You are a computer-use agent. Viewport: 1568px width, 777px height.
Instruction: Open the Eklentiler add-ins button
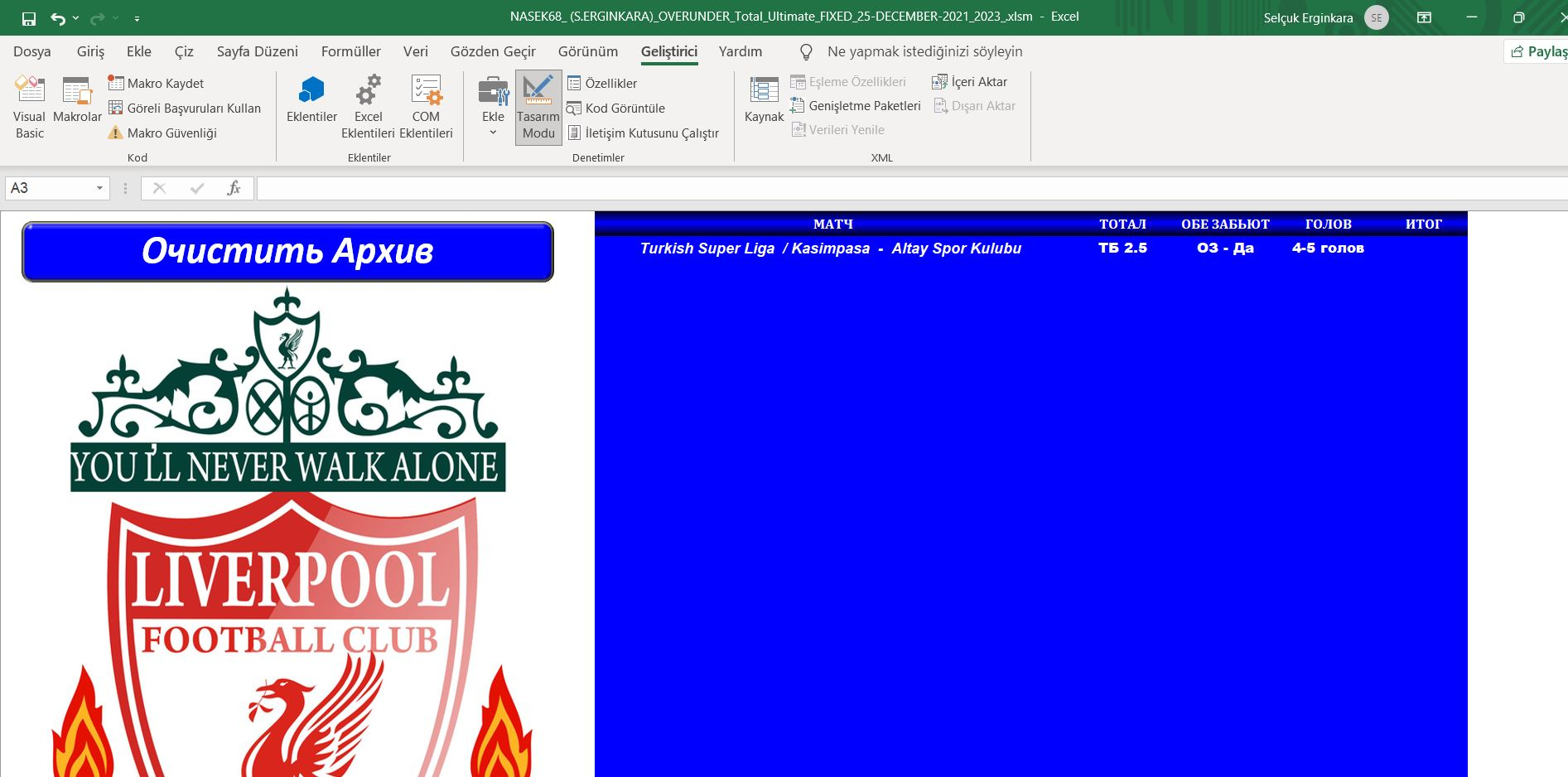tap(311, 101)
